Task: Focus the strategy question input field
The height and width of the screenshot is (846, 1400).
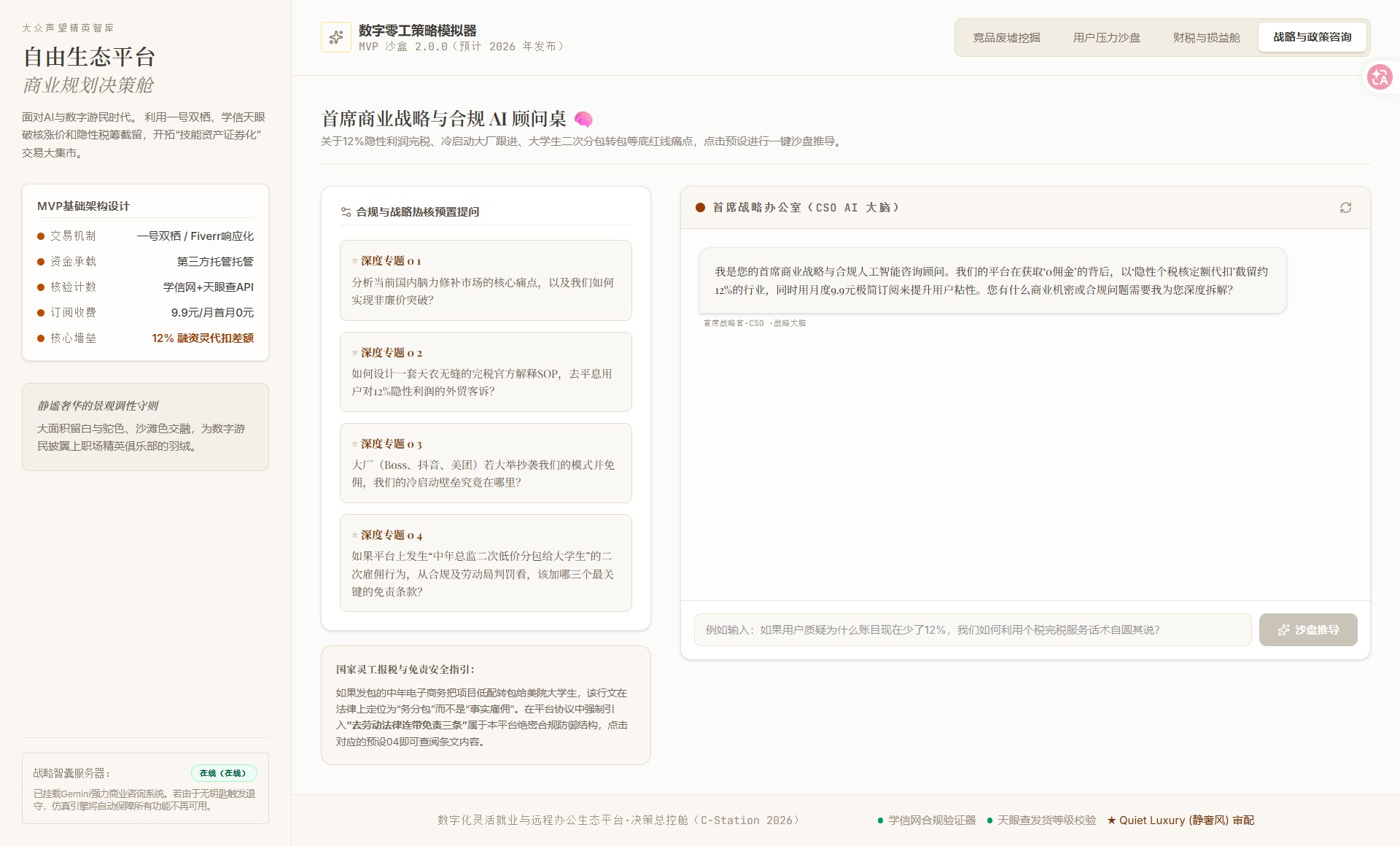Action: (x=973, y=630)
